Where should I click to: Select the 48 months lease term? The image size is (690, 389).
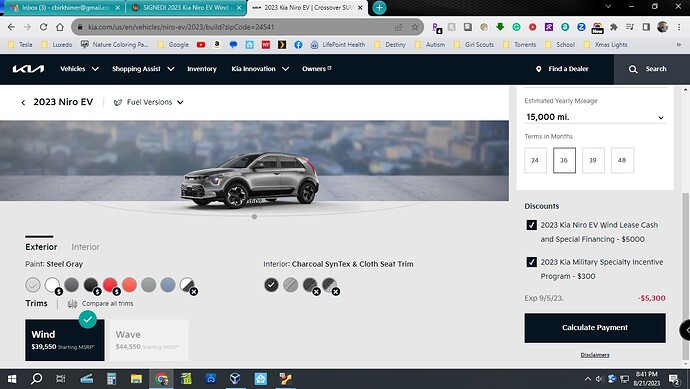pos(622,160)
